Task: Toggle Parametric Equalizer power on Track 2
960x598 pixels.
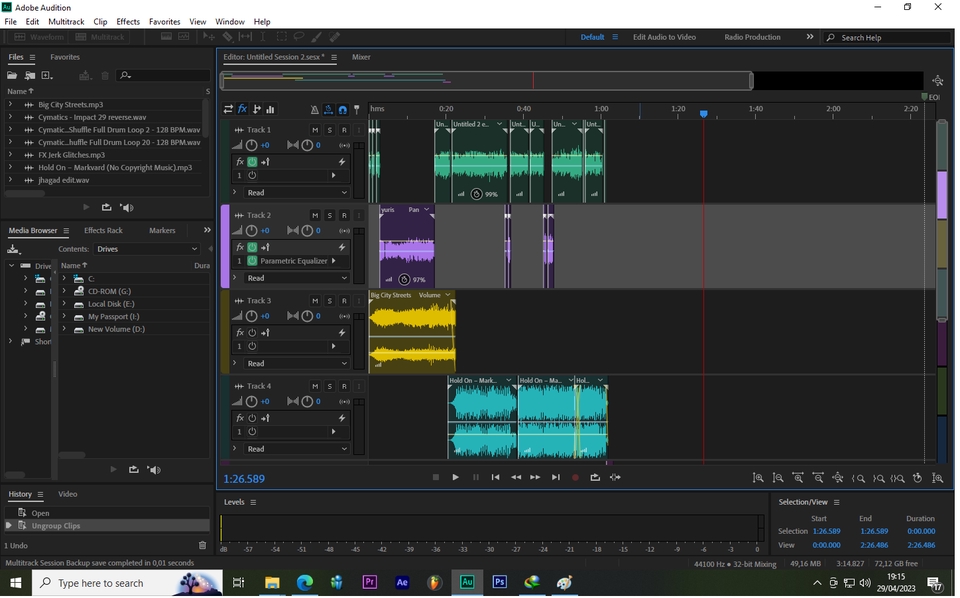Action: coord(252,261)
